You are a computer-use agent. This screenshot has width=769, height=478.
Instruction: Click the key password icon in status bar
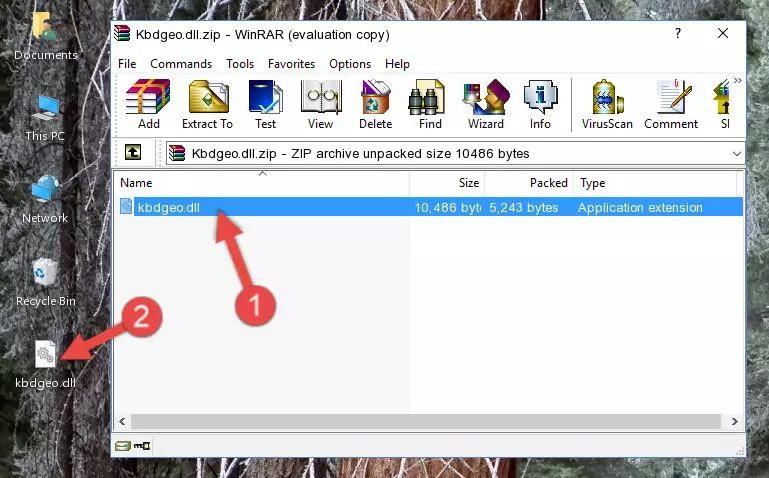click(x=142, y=446)
